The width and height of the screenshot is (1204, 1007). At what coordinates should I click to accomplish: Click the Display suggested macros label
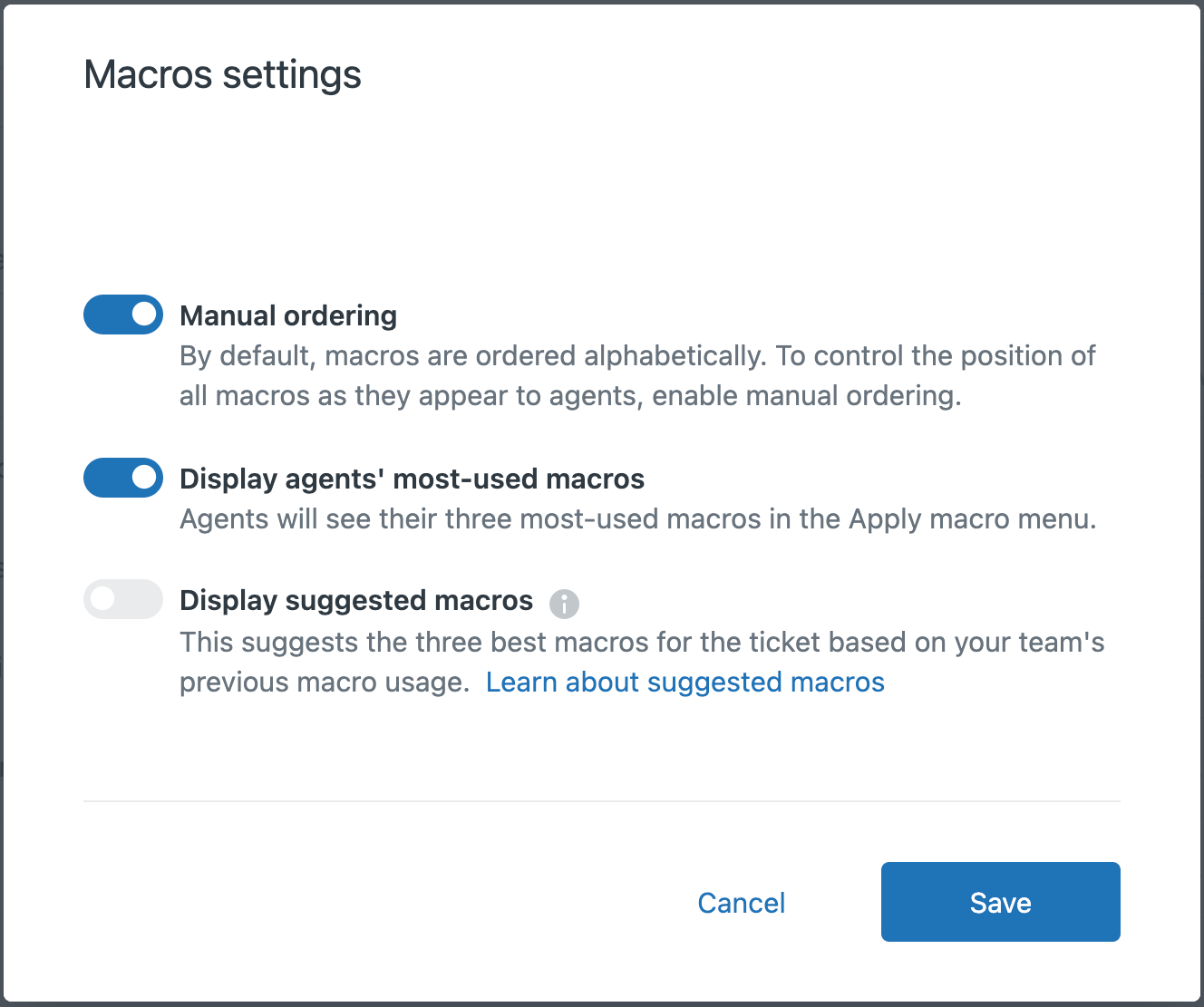pos(356,600)
